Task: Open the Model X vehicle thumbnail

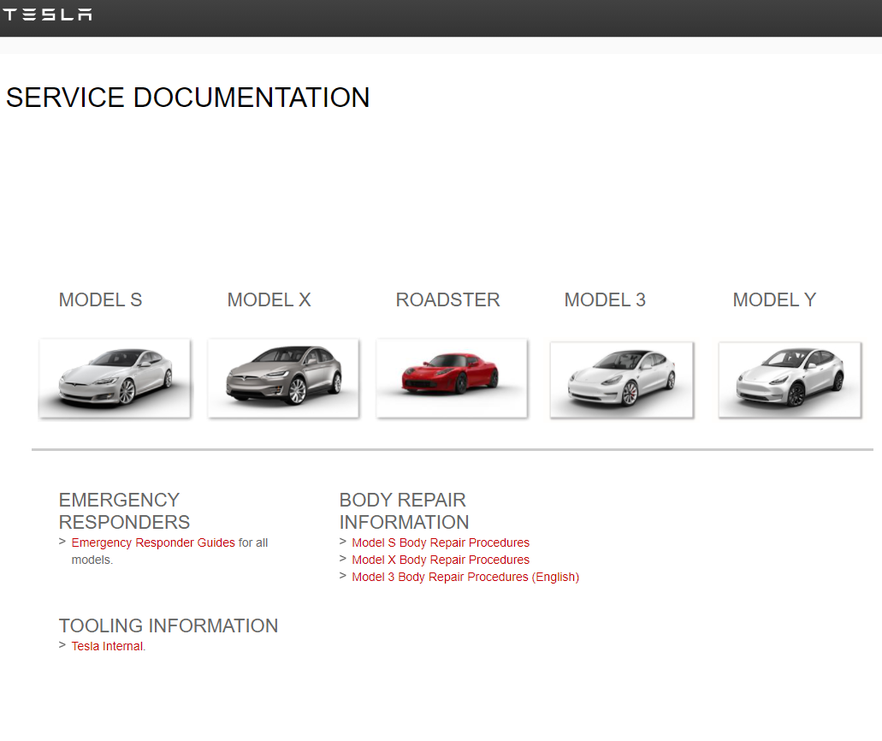Action: click(283, 378)
